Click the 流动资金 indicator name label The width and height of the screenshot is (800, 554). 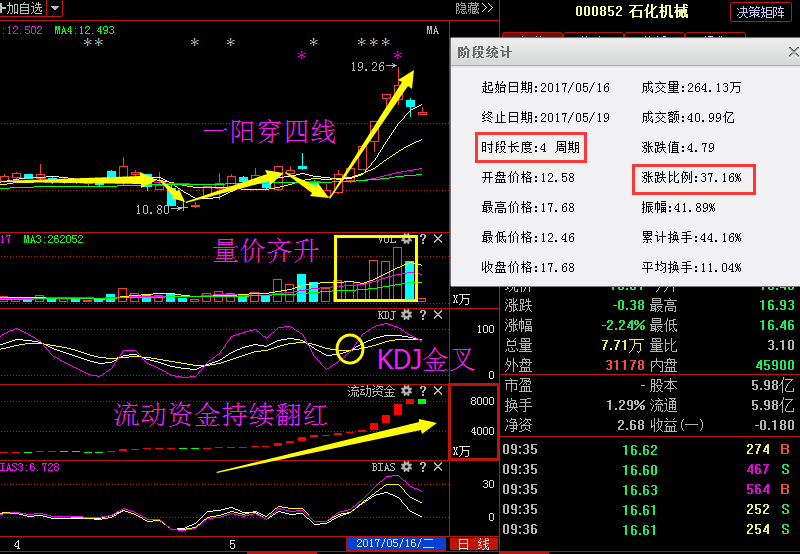(371, 391)
